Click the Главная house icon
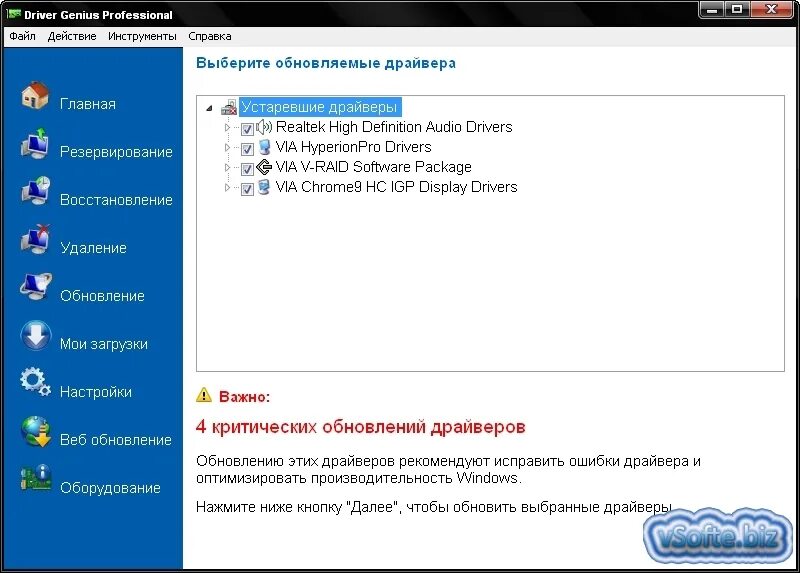 point(35,95)
